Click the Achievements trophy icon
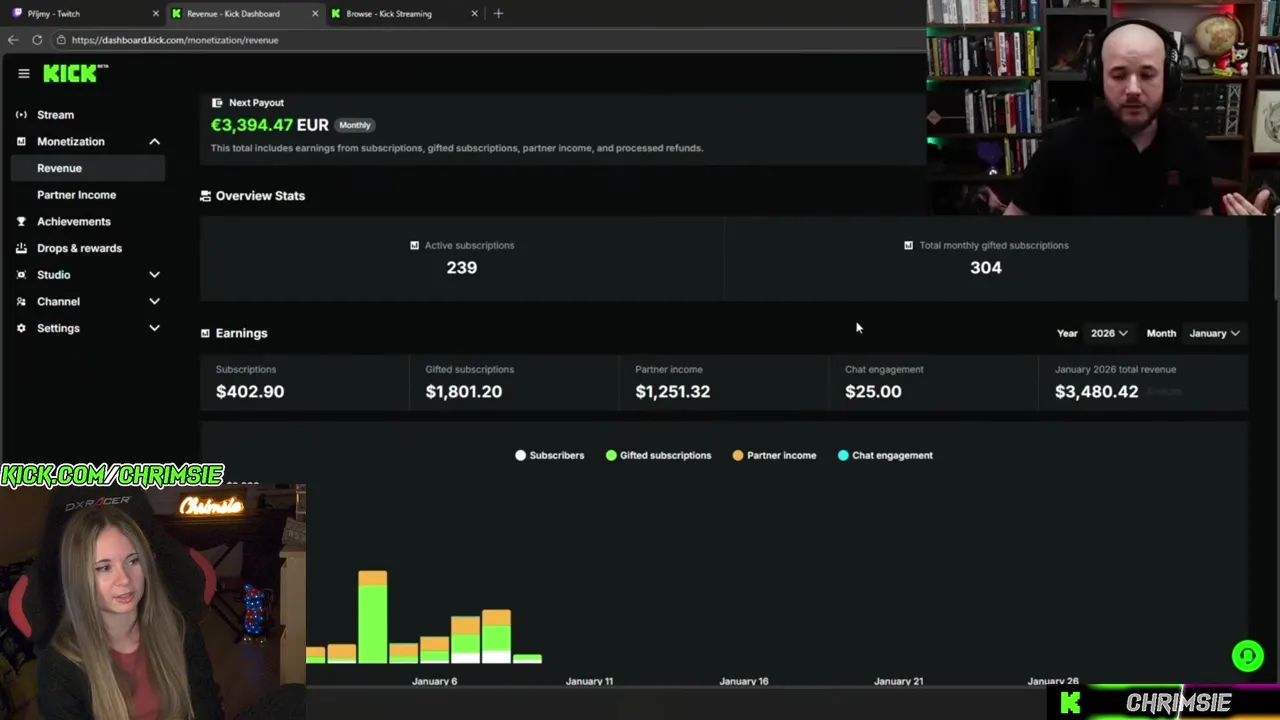Viewport: 1280px width, 720px height. click(x=21, y=222)
